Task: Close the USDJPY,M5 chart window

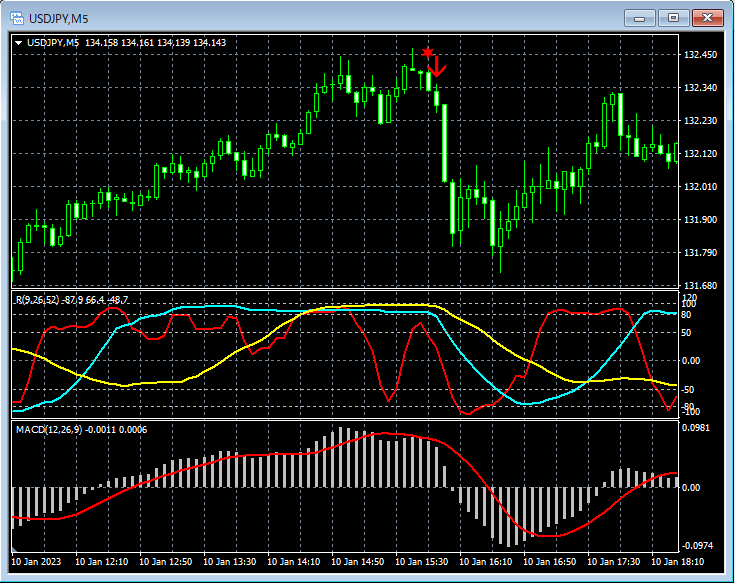Action: tap(707, 18)
